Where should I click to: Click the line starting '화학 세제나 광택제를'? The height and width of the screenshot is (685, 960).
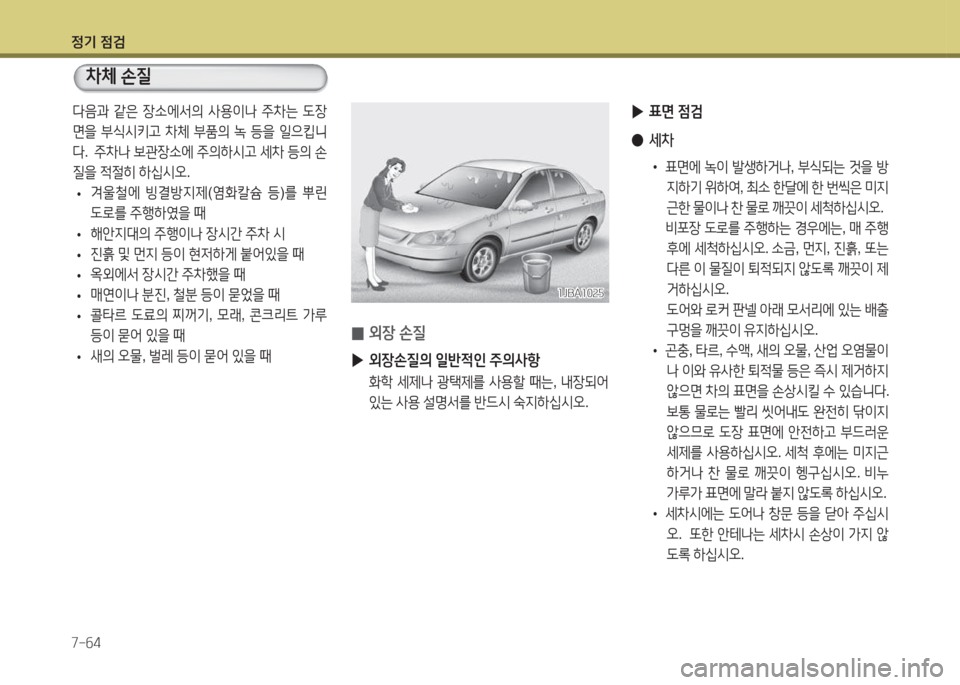pyautogui.click(x=488, y=383)
